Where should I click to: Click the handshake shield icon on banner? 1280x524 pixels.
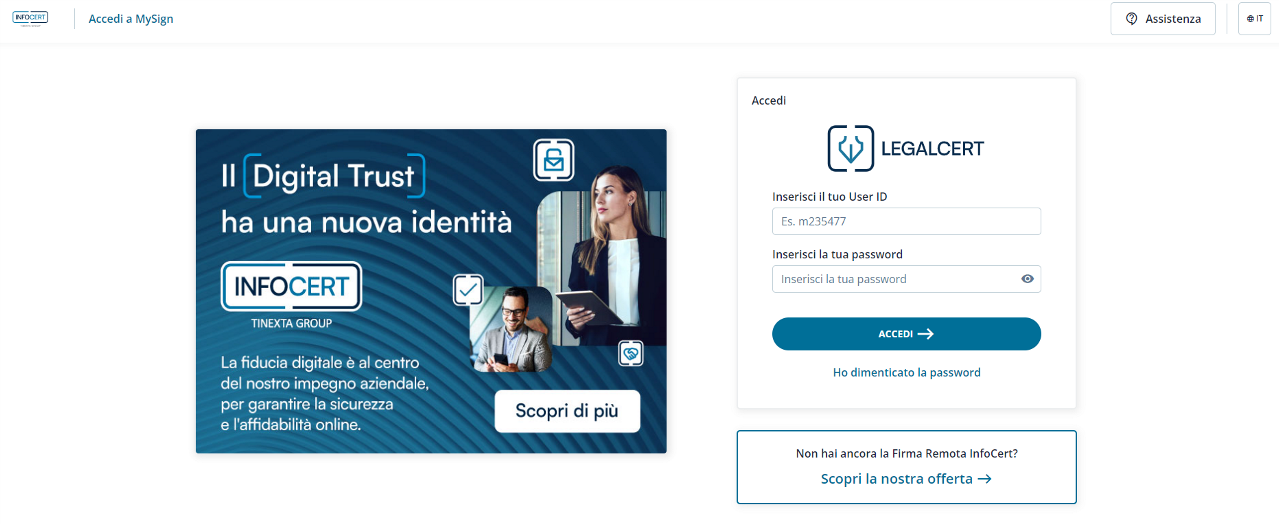[x=630, y=353]
